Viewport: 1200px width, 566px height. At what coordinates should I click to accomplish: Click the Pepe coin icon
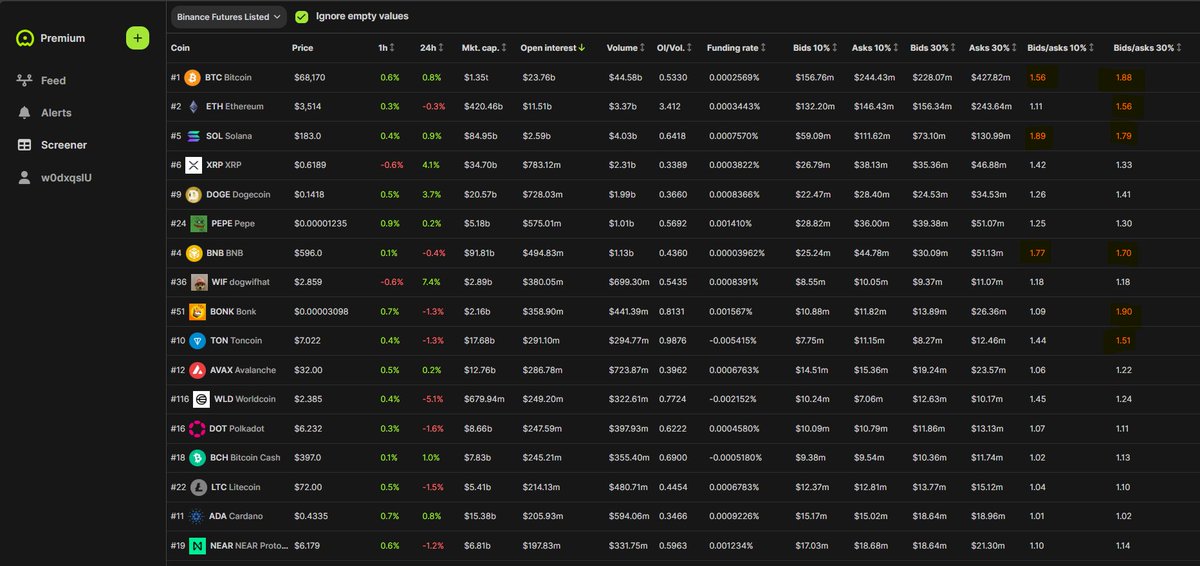tap(199, 223)
